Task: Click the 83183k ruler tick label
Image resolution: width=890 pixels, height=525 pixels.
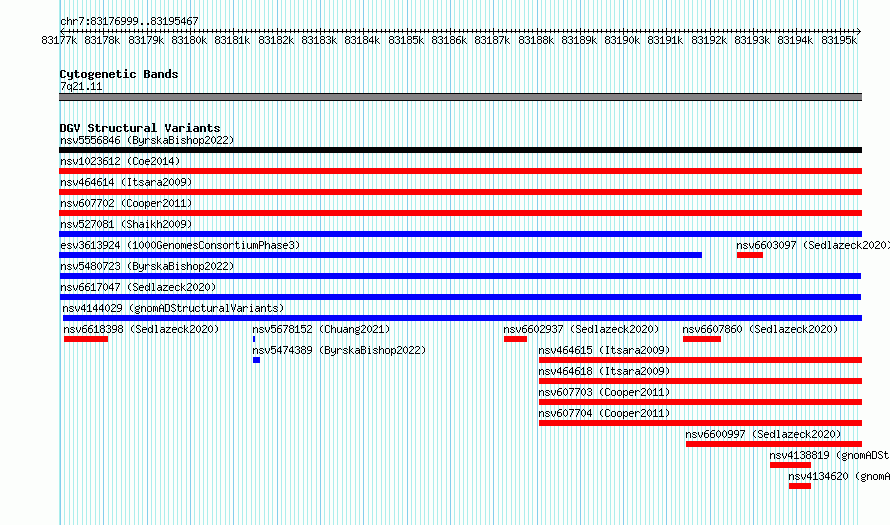Action: pyautogui.click(x=319, y=40)
